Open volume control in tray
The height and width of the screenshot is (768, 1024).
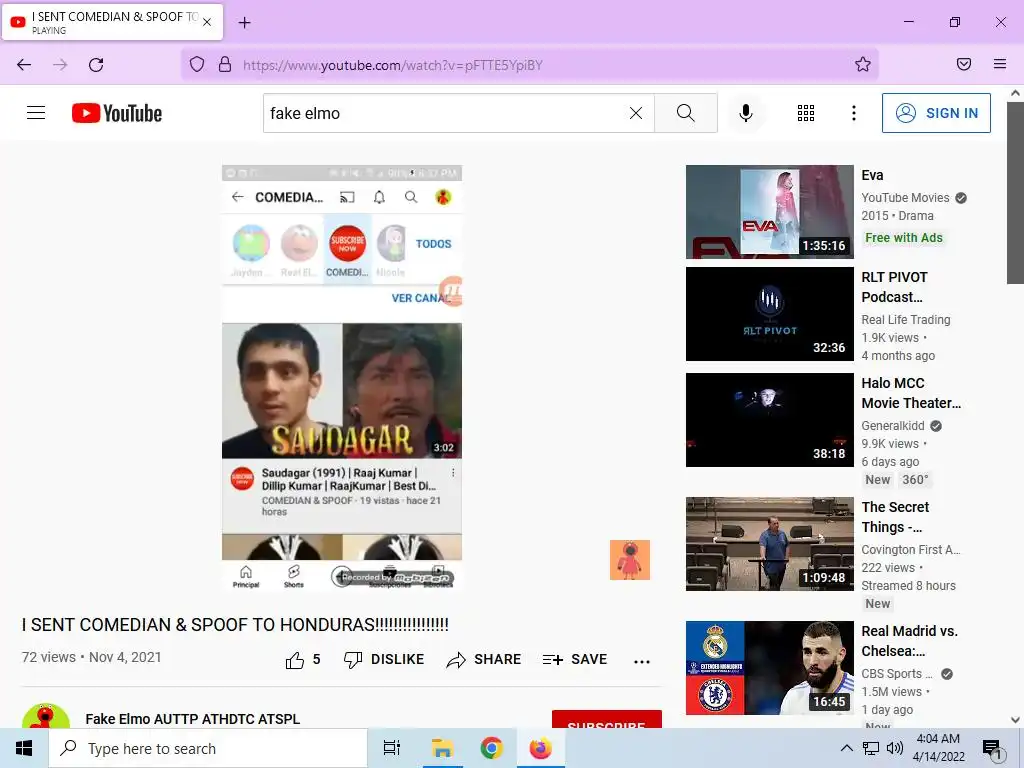tap(895, 748)
